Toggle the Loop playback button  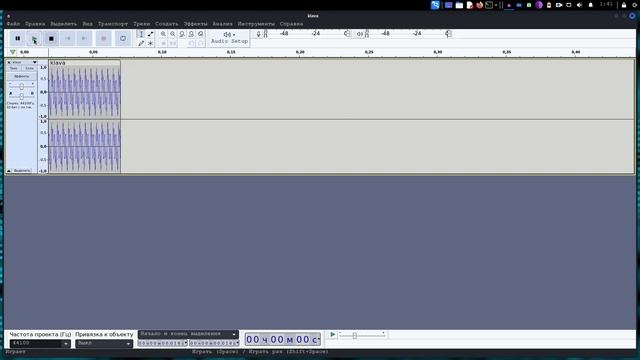tap(123, 38)
